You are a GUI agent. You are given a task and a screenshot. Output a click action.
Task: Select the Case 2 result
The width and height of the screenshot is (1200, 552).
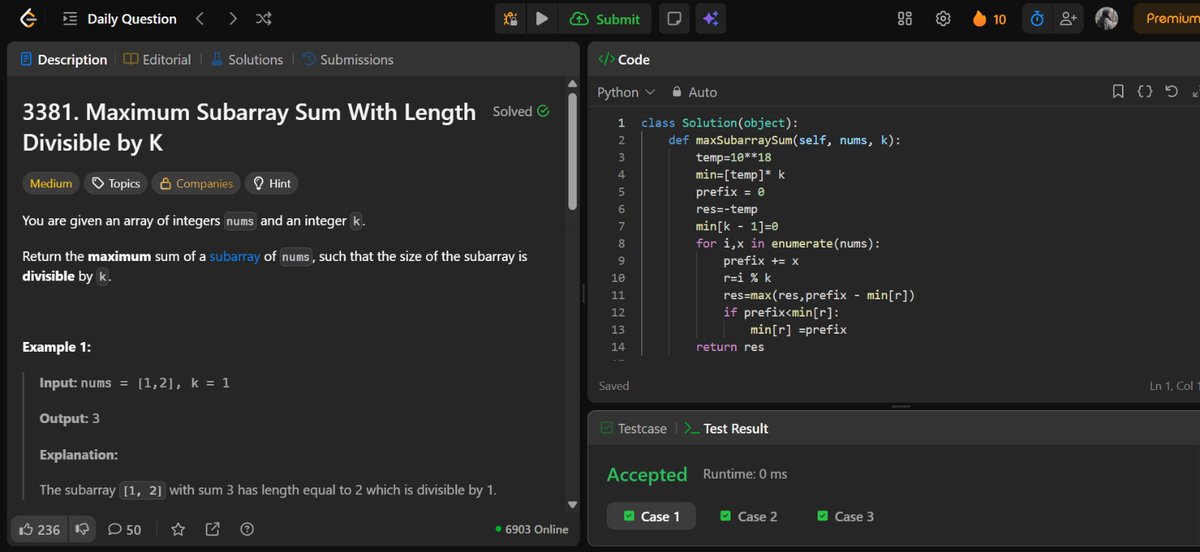tap(748, 516)
